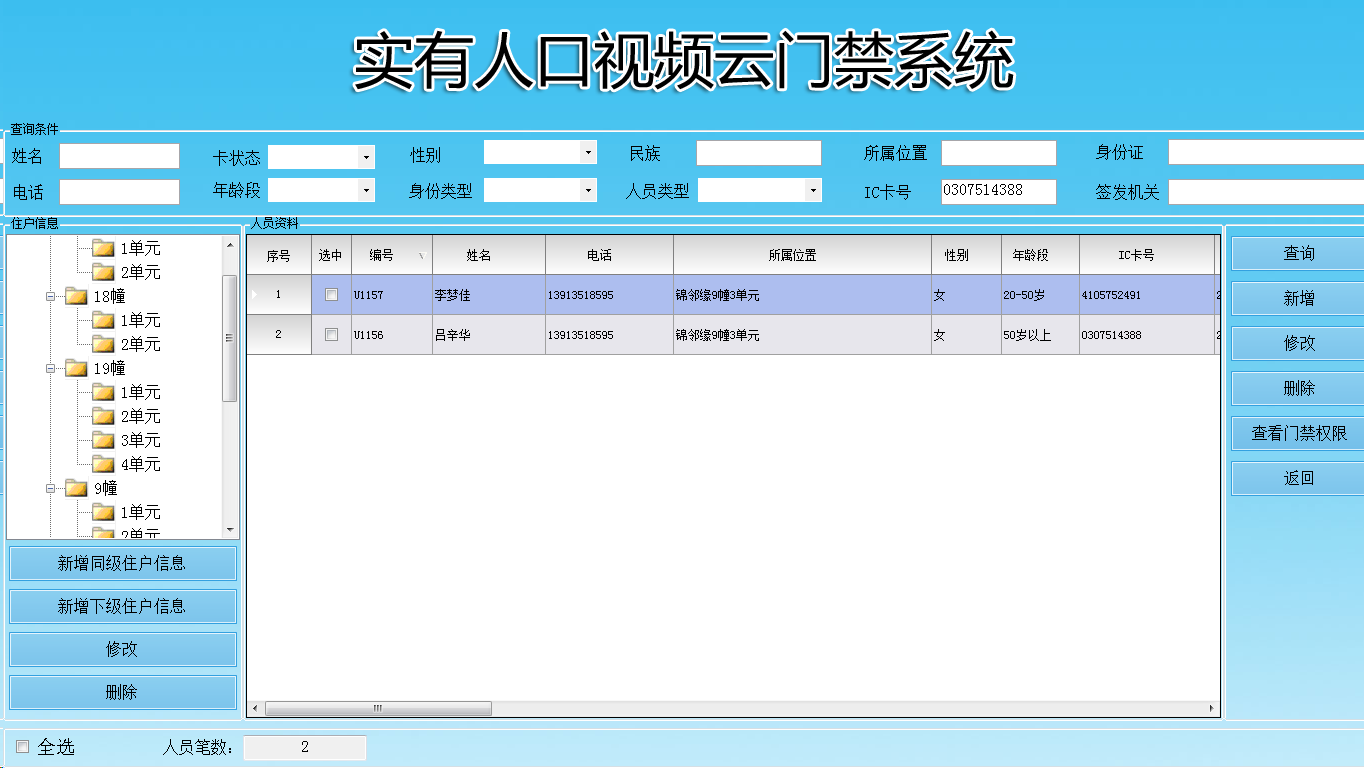Click 新增同级住户信息 button
Image resolution: width=1364 pixels, height=768 pixels.
click(x=123, y=563)
